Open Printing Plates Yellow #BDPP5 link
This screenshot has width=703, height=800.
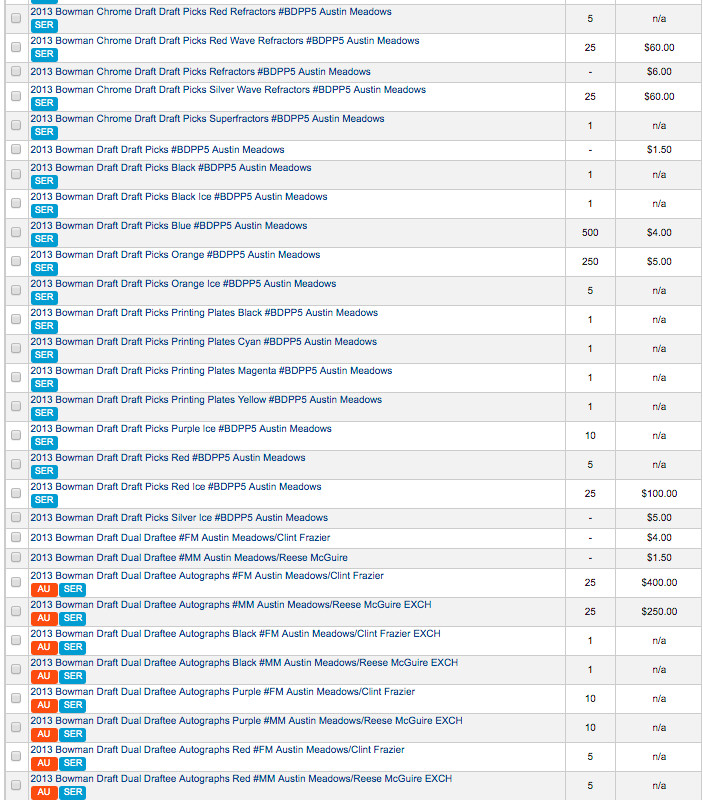pyautogui.click(x=206, y=400)
